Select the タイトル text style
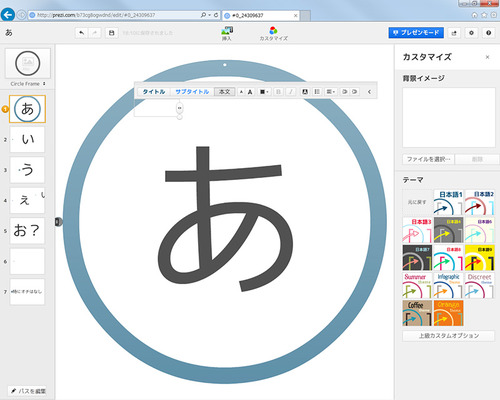The image size is (500, 400). point(154,92)
